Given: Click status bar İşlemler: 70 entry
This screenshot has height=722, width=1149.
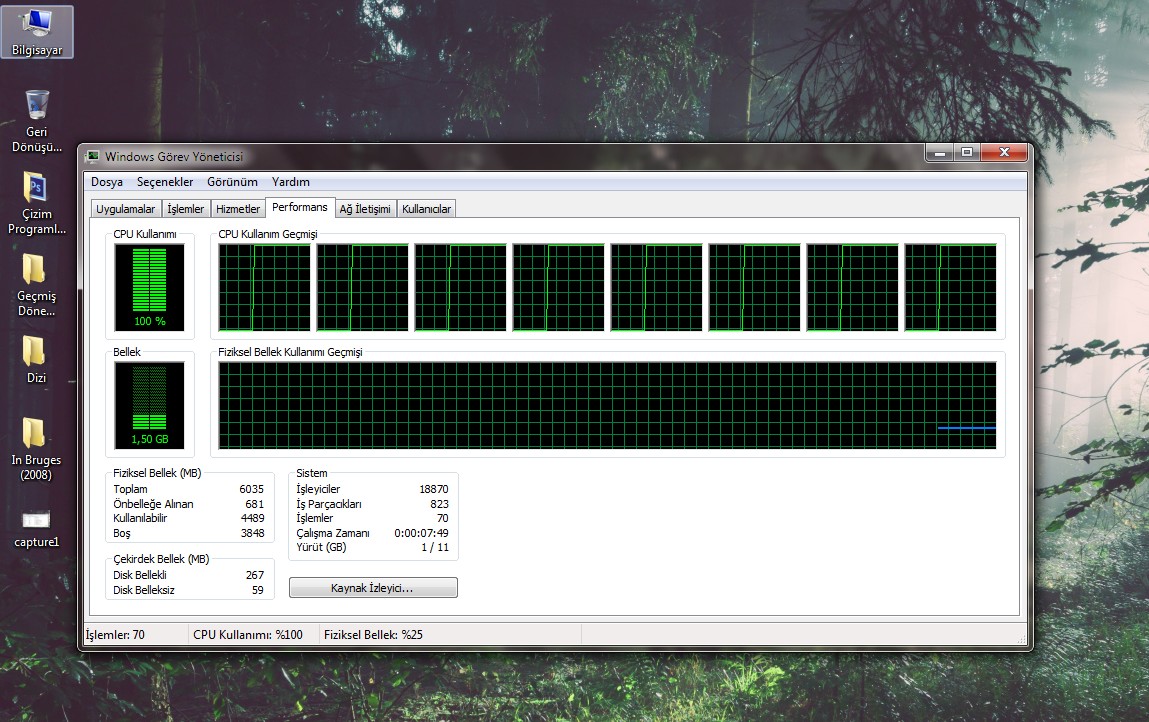Looking at the screenshot, I should tap(115, 635).
